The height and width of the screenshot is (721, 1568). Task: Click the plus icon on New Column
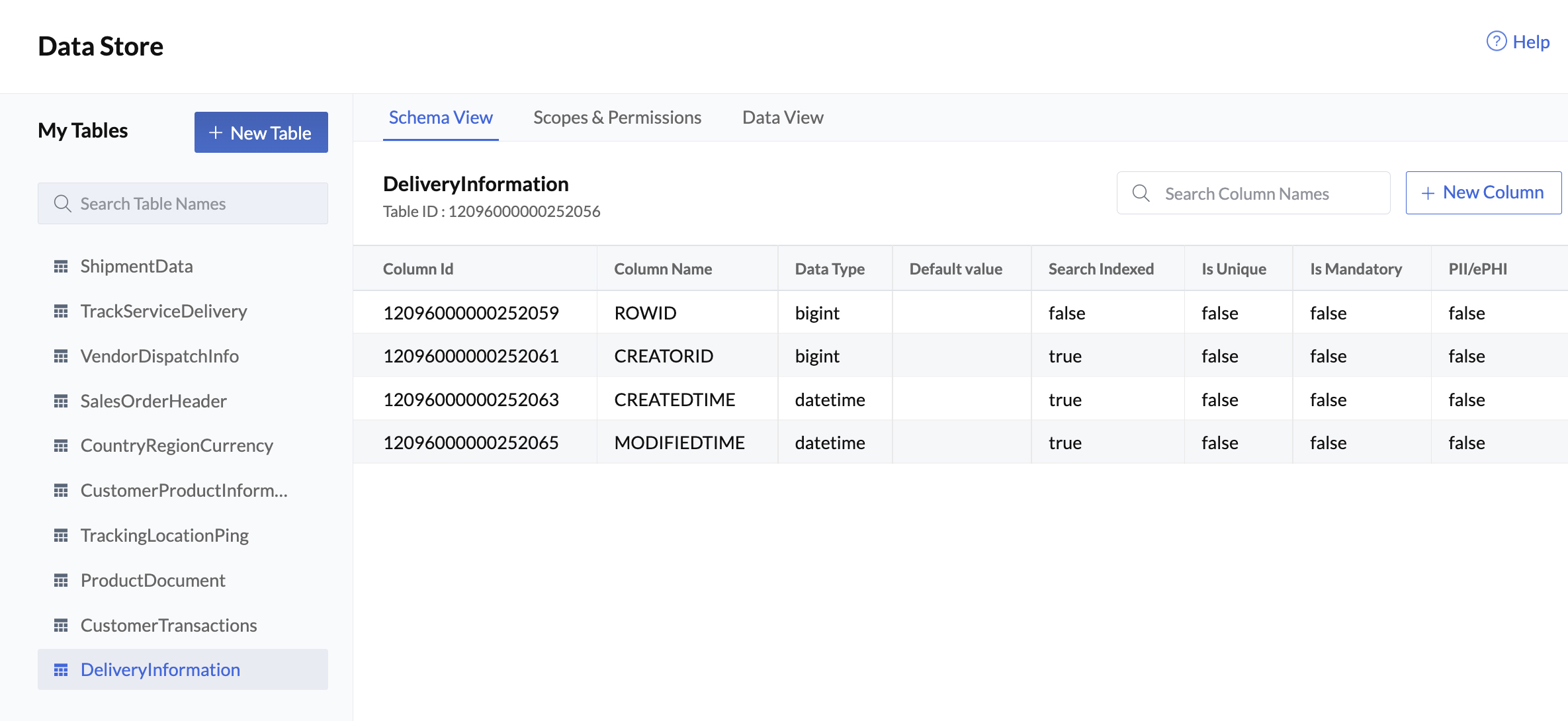point(1428,192)
